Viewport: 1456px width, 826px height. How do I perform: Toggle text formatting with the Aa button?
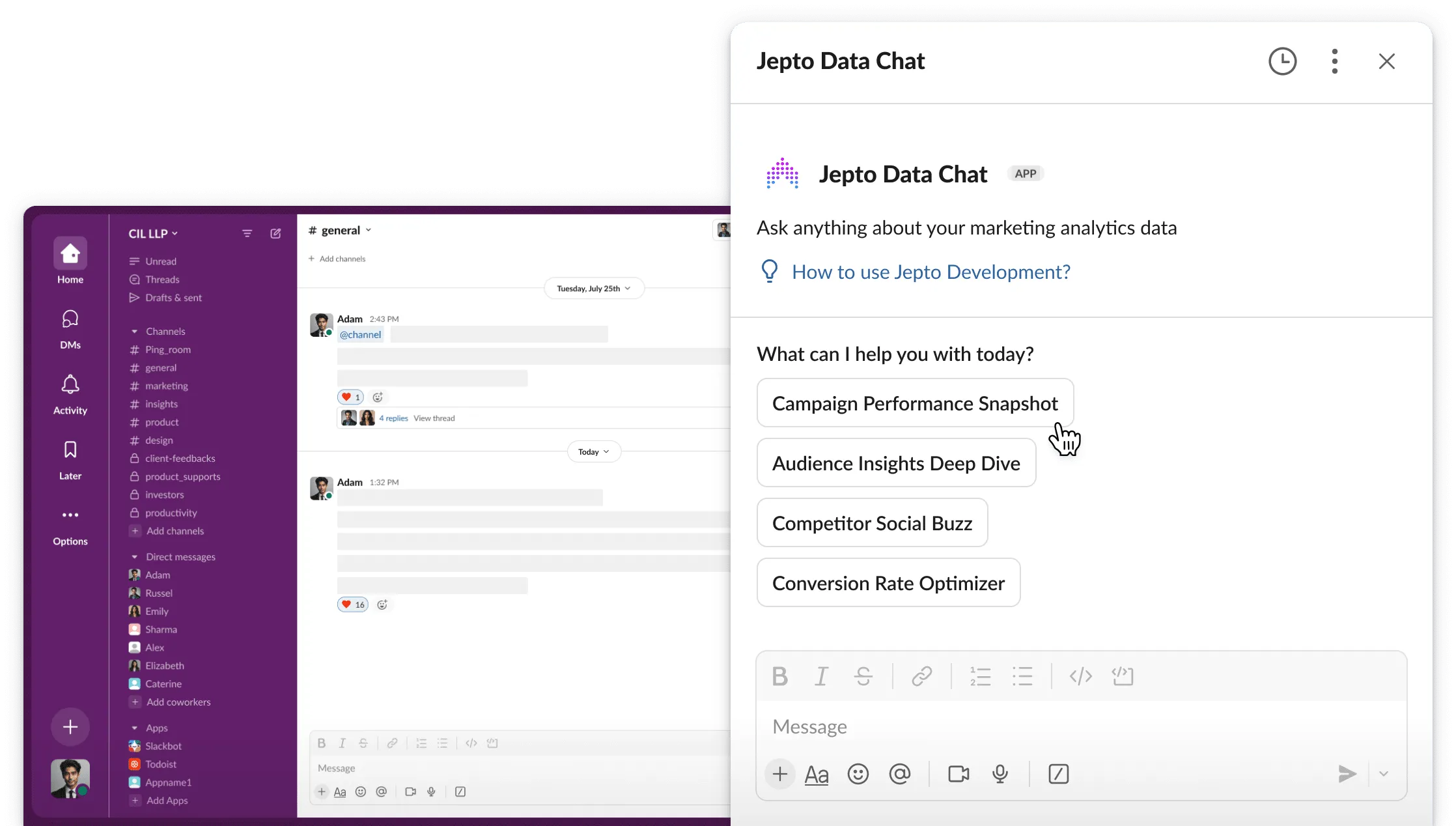pyautogui.click(x=816, y=774)
